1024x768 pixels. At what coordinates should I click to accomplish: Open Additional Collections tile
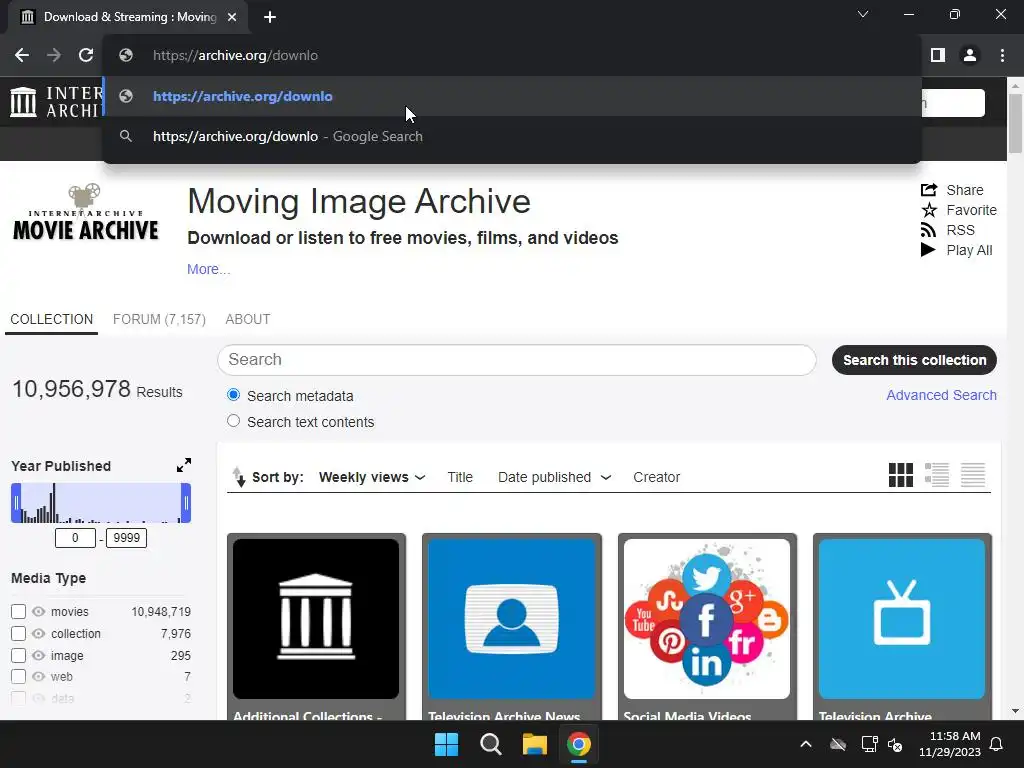point(316,627)
